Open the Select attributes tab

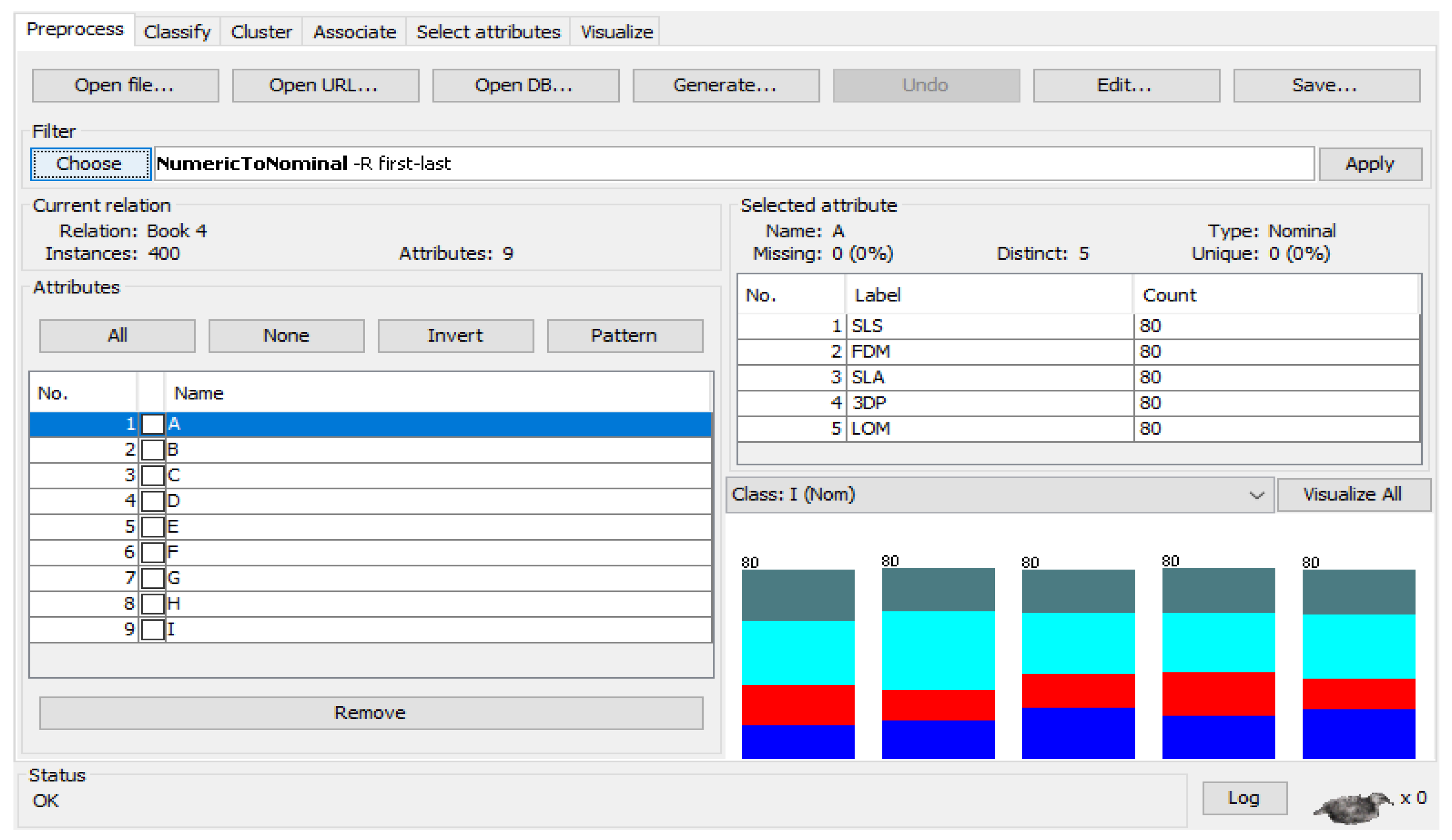coord(488,32)
